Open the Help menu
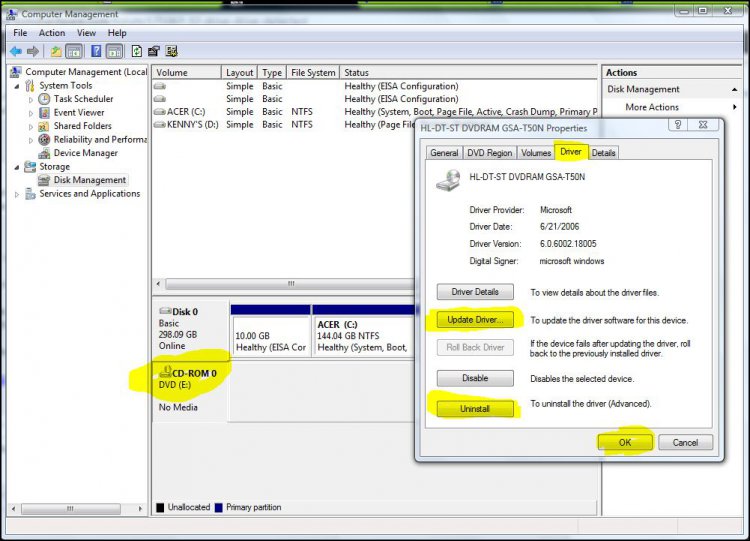The image size is (750, 541). [x=117, y=33]
